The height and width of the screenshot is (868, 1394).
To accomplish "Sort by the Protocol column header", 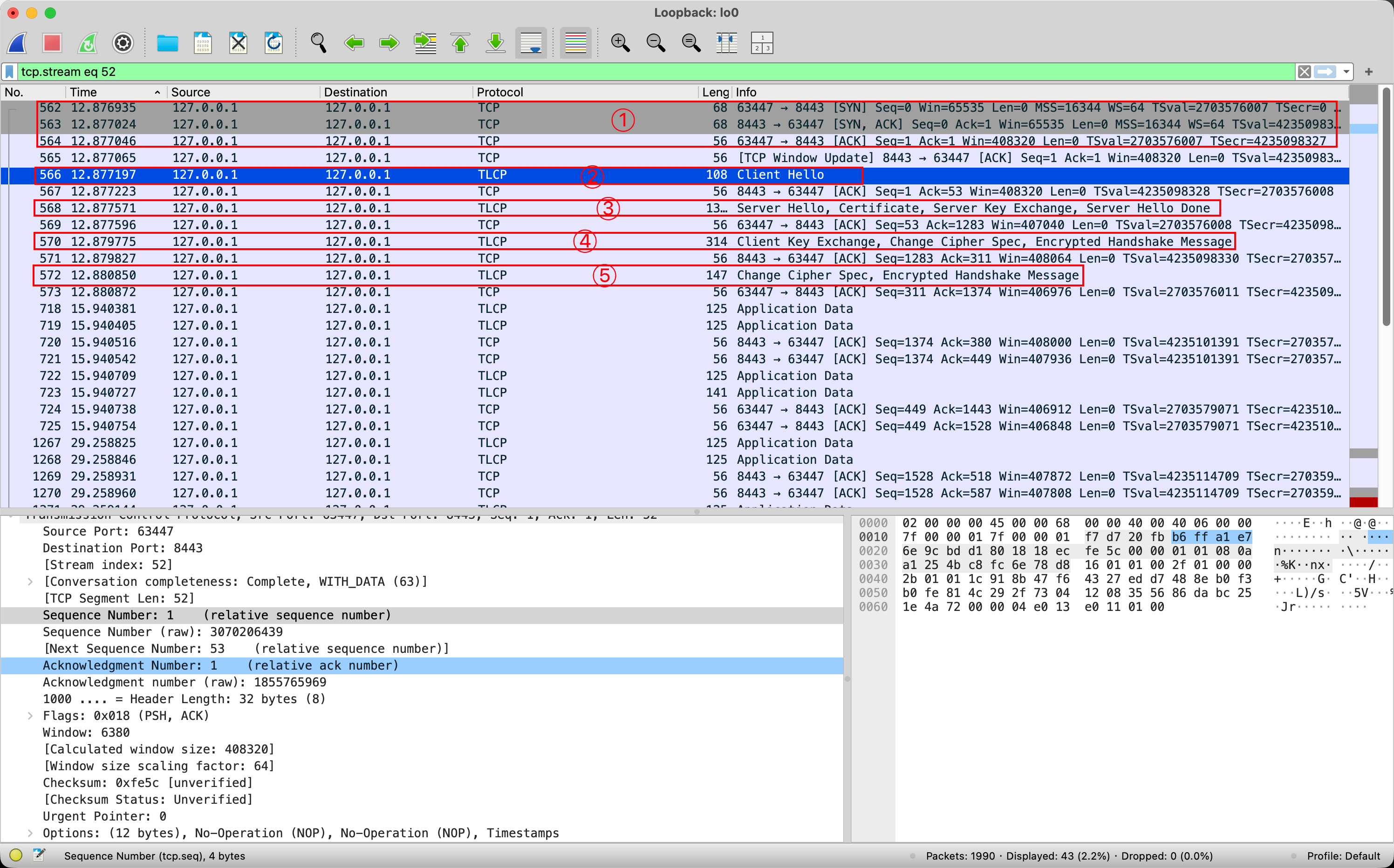I will point(500,92).
